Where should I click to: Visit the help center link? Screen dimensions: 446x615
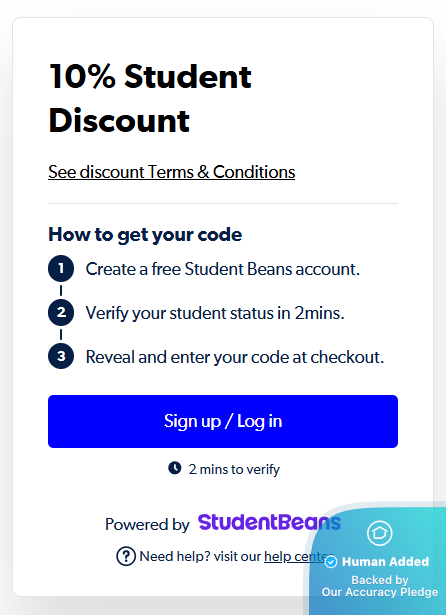click(x=299, y=556)
